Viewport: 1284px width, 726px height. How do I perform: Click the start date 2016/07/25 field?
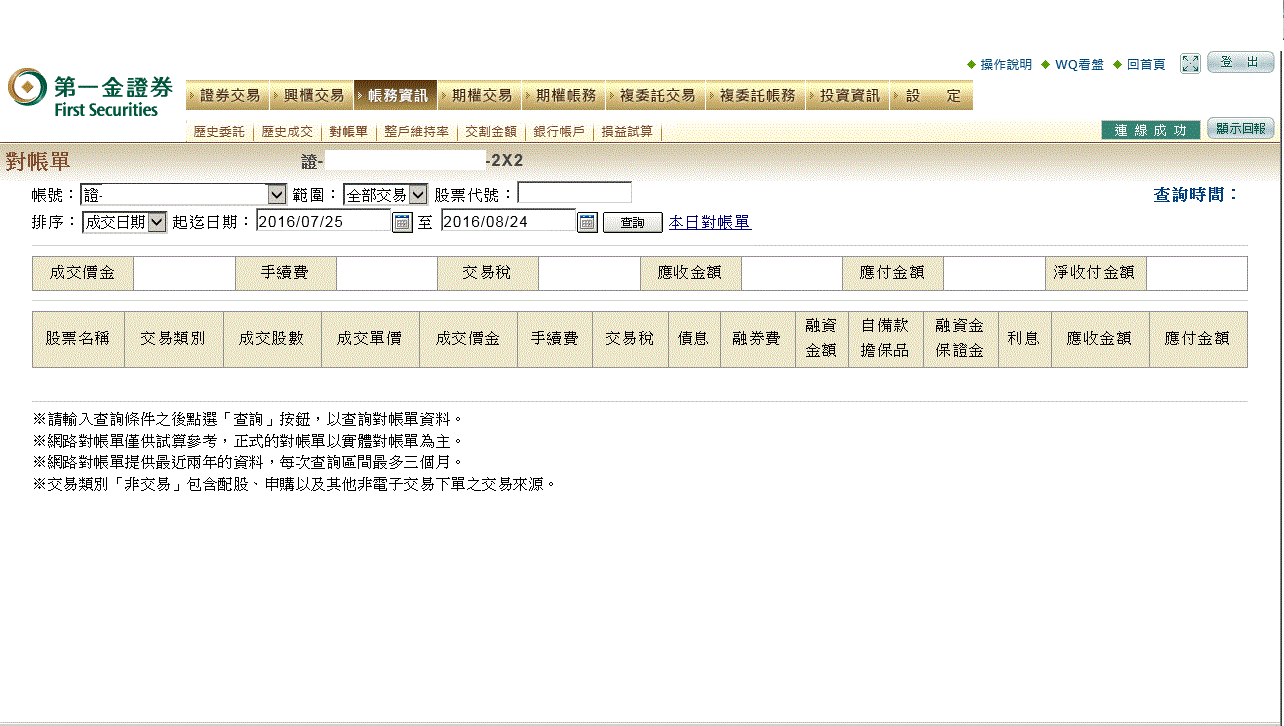[323, 222]
